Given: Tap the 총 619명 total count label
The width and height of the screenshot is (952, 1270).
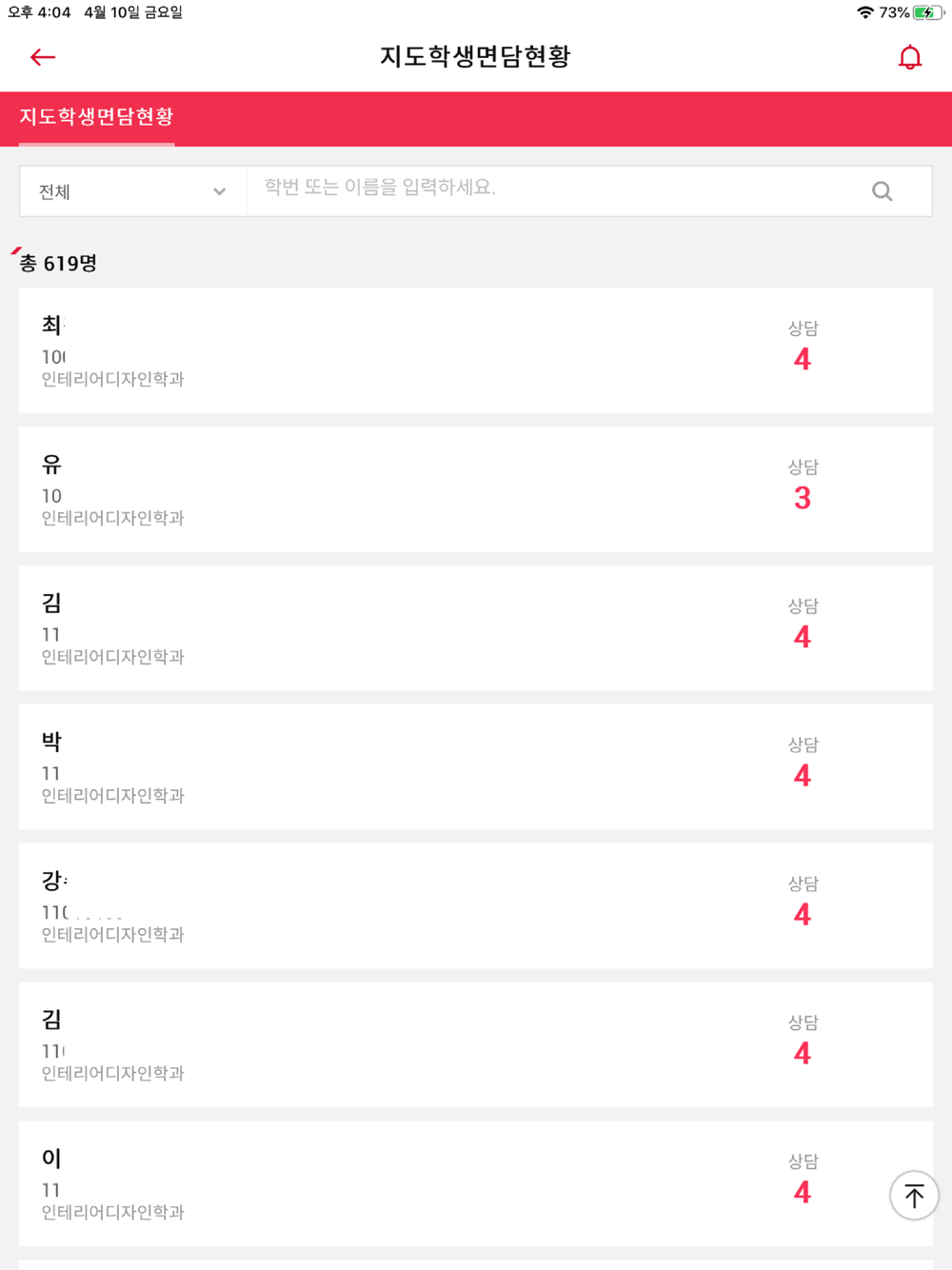Looking at the screenshot, I should click(x=59, y=264).
